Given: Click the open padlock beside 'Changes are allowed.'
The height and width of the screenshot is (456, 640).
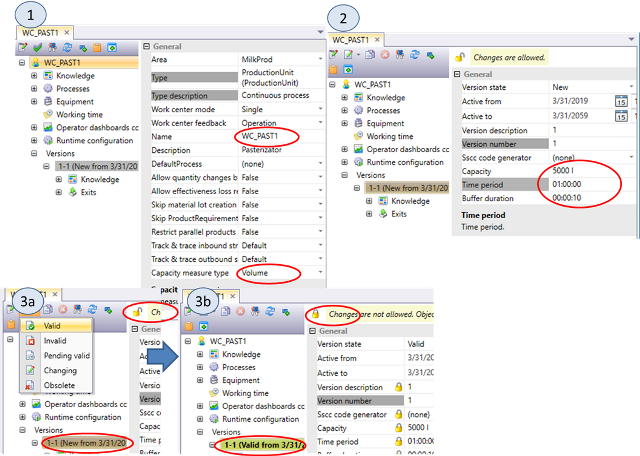Looking at the screenshot, I should pos(460,57).
